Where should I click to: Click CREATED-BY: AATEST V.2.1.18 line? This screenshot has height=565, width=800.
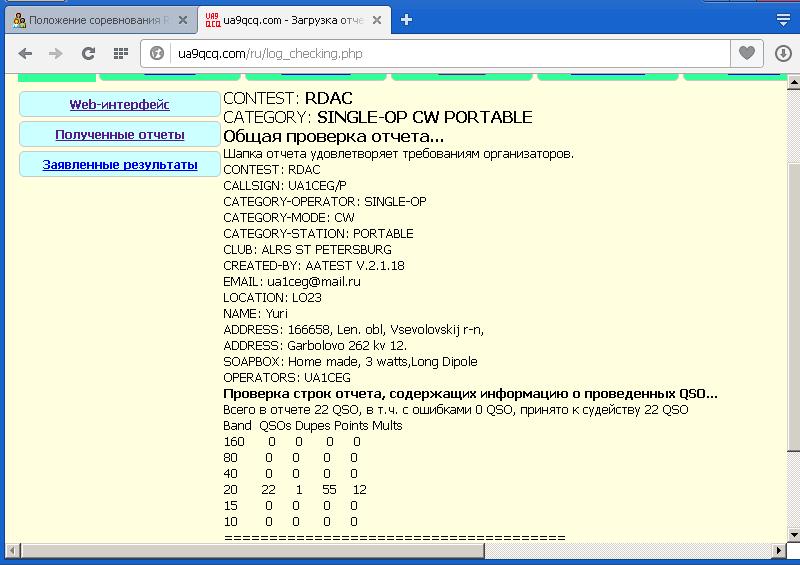[x=314, y=266]
